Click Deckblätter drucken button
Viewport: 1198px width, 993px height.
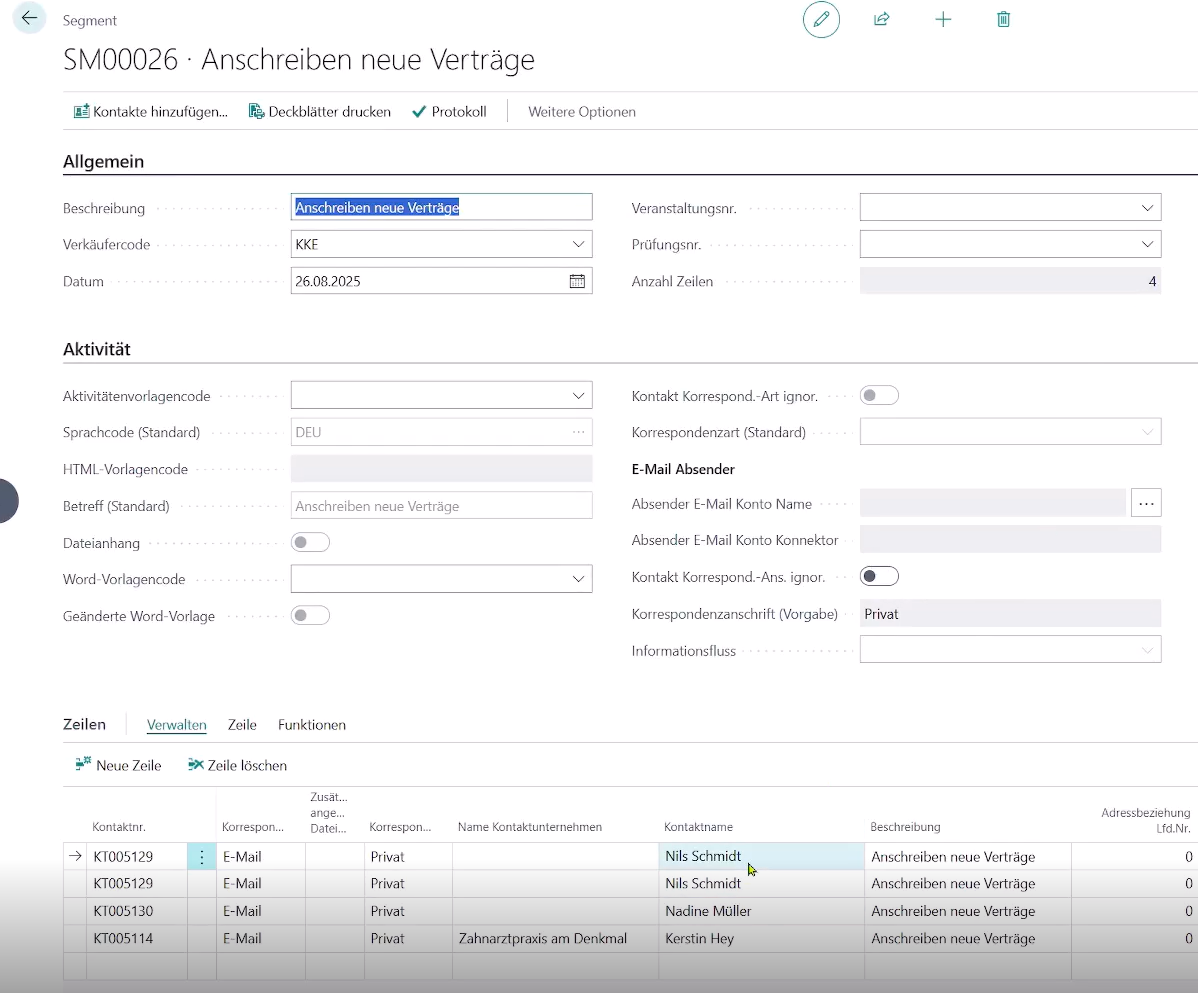click(x=320, y=112)
